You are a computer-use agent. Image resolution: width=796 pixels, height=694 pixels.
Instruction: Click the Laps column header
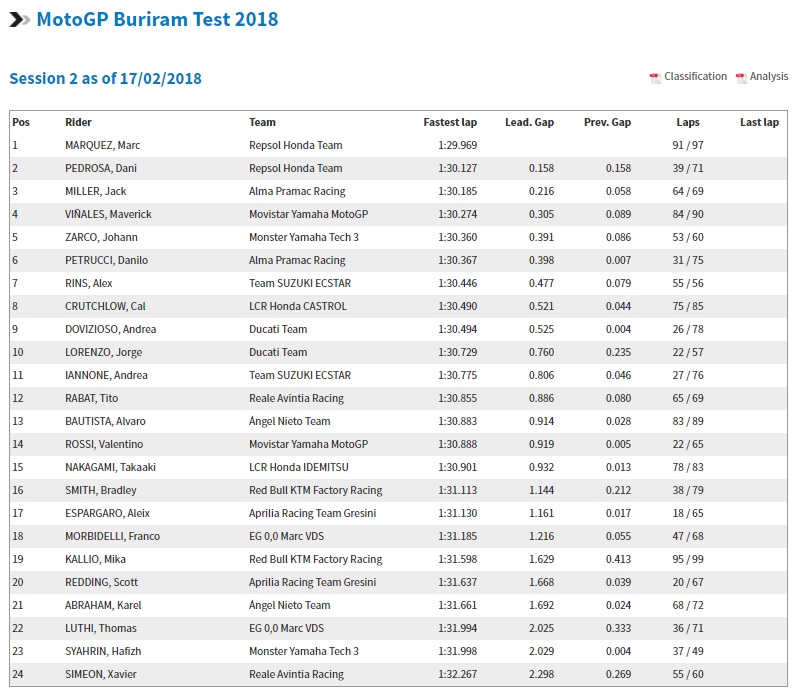(x=688, y=122)
